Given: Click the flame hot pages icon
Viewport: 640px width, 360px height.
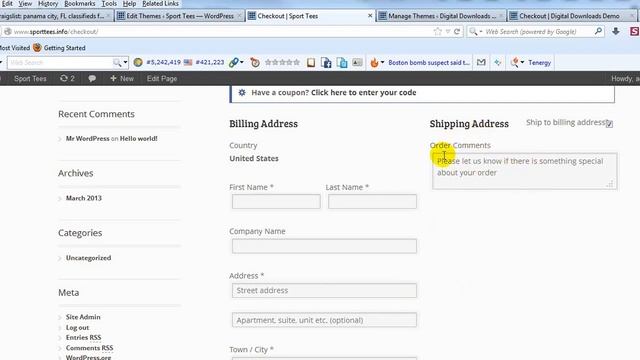Looking at the screenshot, I should 374,62.
